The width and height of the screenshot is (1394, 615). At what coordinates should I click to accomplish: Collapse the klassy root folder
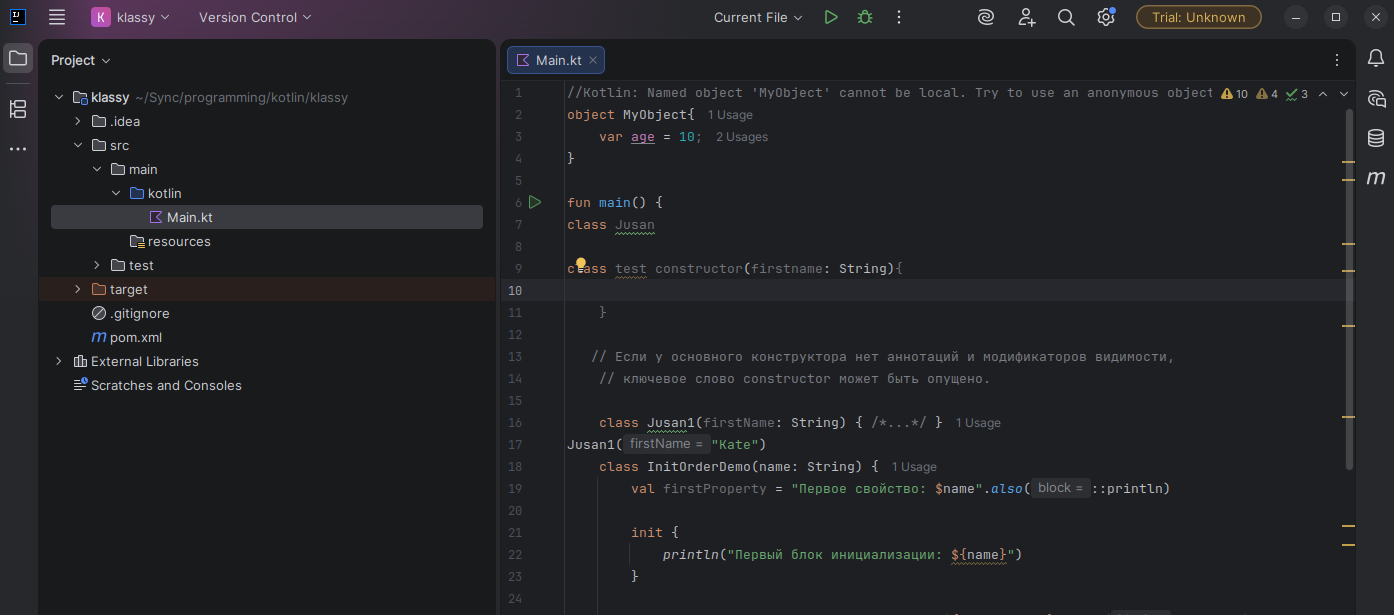click(x=59, y=97)
